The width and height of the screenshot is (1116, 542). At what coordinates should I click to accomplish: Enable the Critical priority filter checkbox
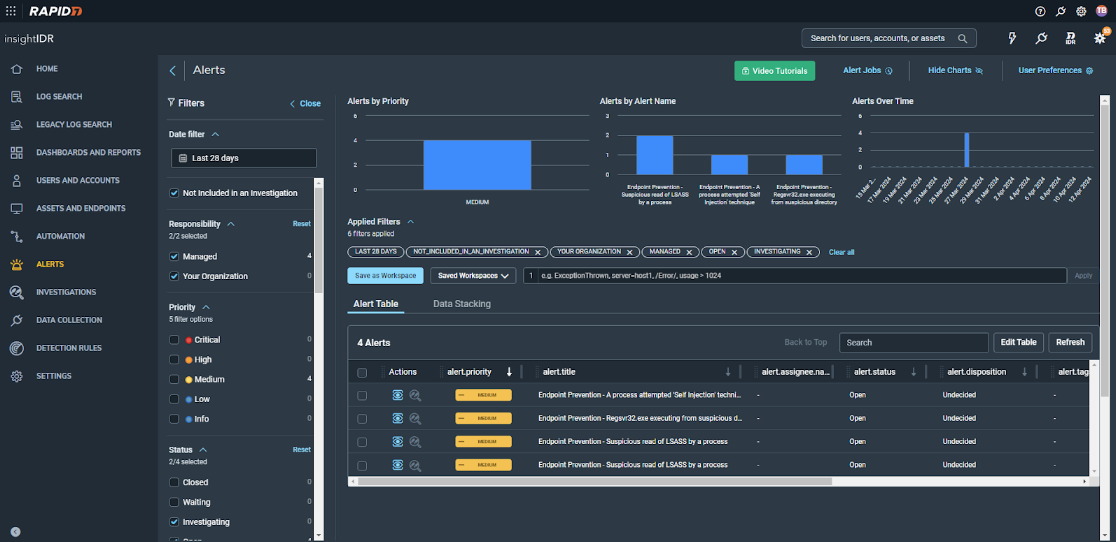[x=175, y=340]
